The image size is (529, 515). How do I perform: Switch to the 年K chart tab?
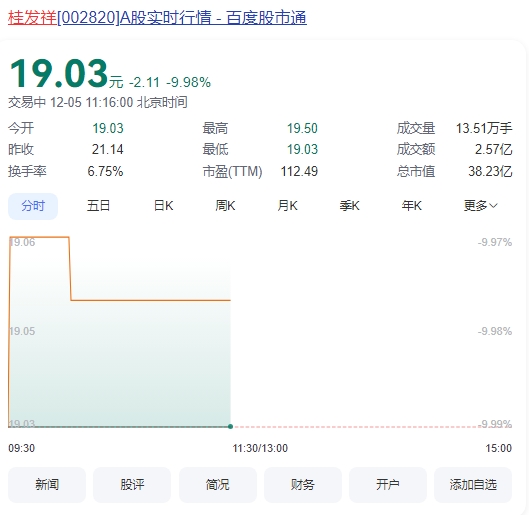[412, 206]
